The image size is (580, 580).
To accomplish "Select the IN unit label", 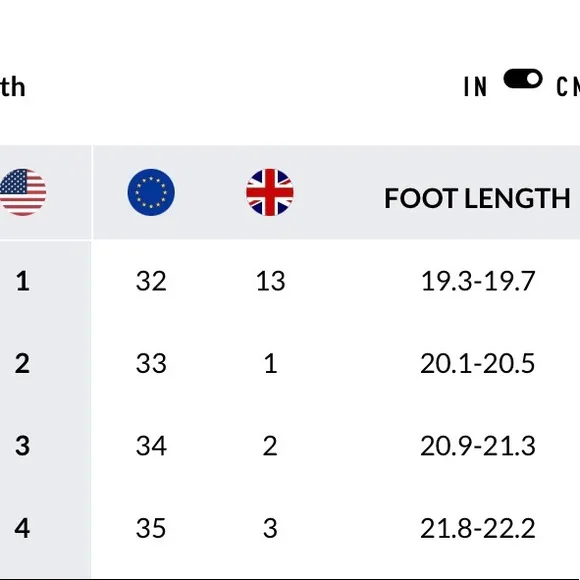I will coord(475,87).
